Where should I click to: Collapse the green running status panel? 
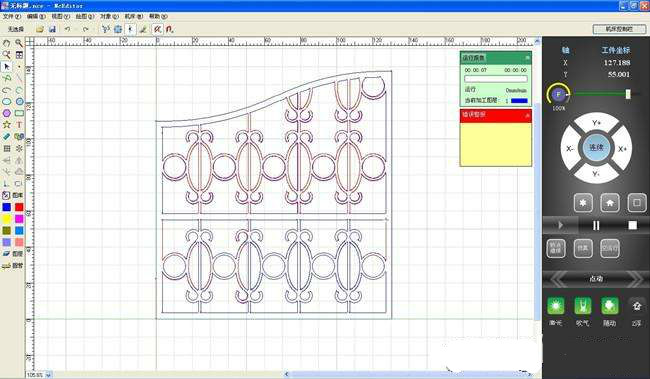527,58
